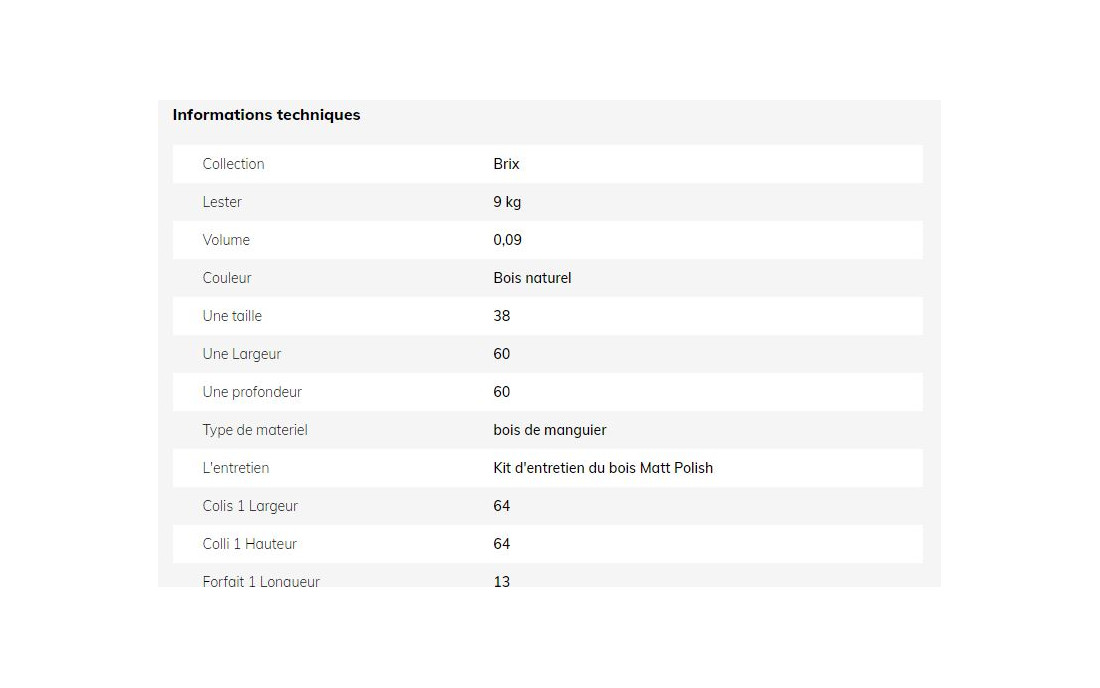Select the Colli 1 Hauteur label
Screen dimensions: 1100x688
[x=250, y=544]
